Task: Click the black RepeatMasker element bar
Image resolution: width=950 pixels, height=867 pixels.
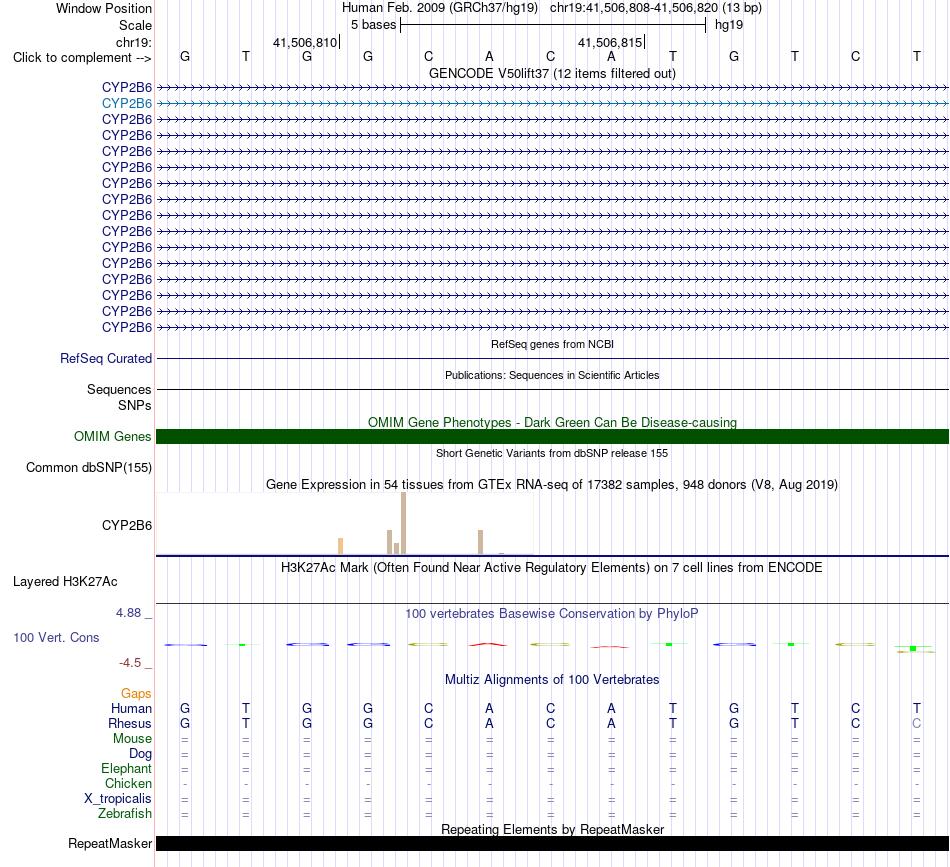Action: 552,843
